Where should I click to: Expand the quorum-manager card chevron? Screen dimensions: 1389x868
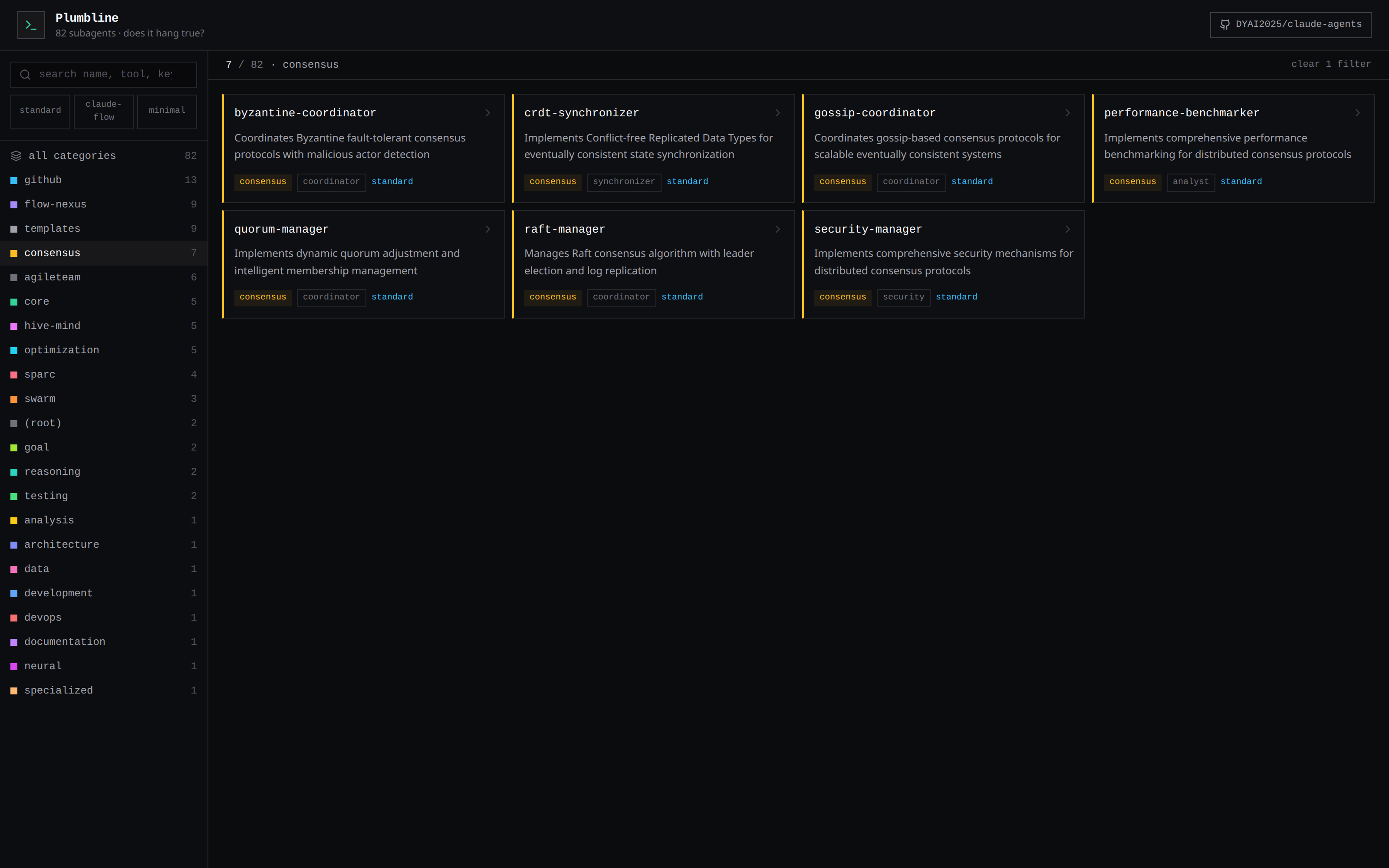488,229
